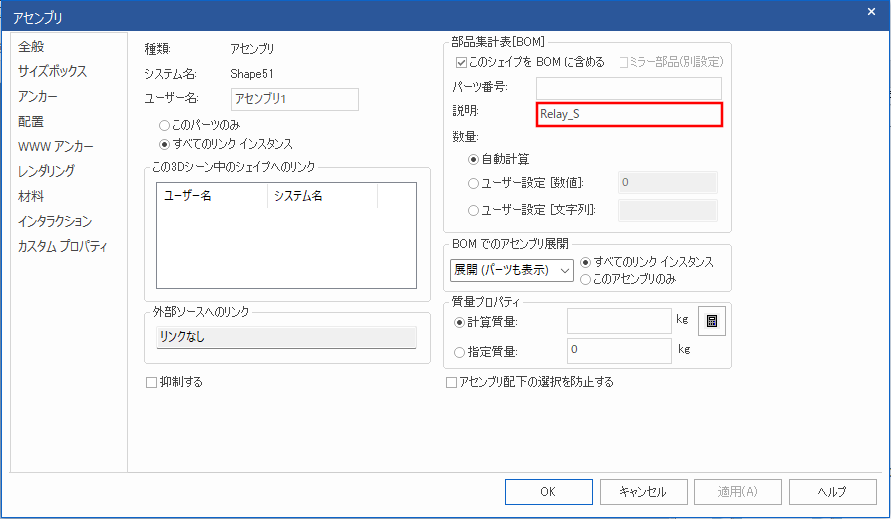Click the キャンセル button
The height and width of the screenshot is (519, 891).
click(x=643, y=492)
